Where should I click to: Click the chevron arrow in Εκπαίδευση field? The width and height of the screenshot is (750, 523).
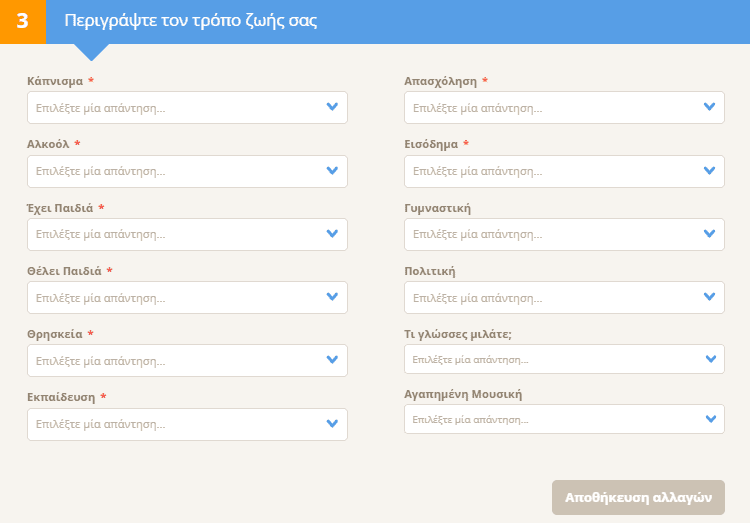[x=332, y=423]
